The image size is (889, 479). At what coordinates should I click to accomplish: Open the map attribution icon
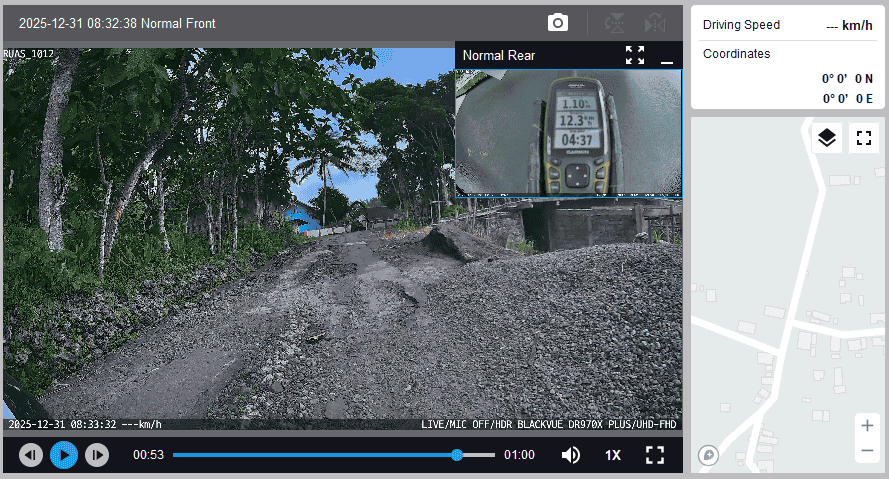tap(709, 455)
